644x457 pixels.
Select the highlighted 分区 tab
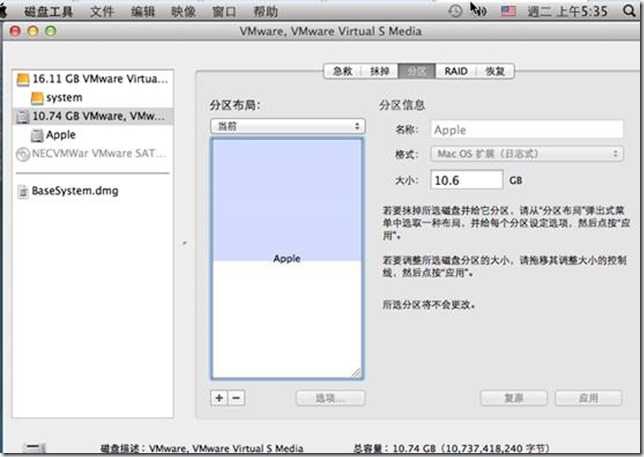pyautogui.click(x=417, y=71)
